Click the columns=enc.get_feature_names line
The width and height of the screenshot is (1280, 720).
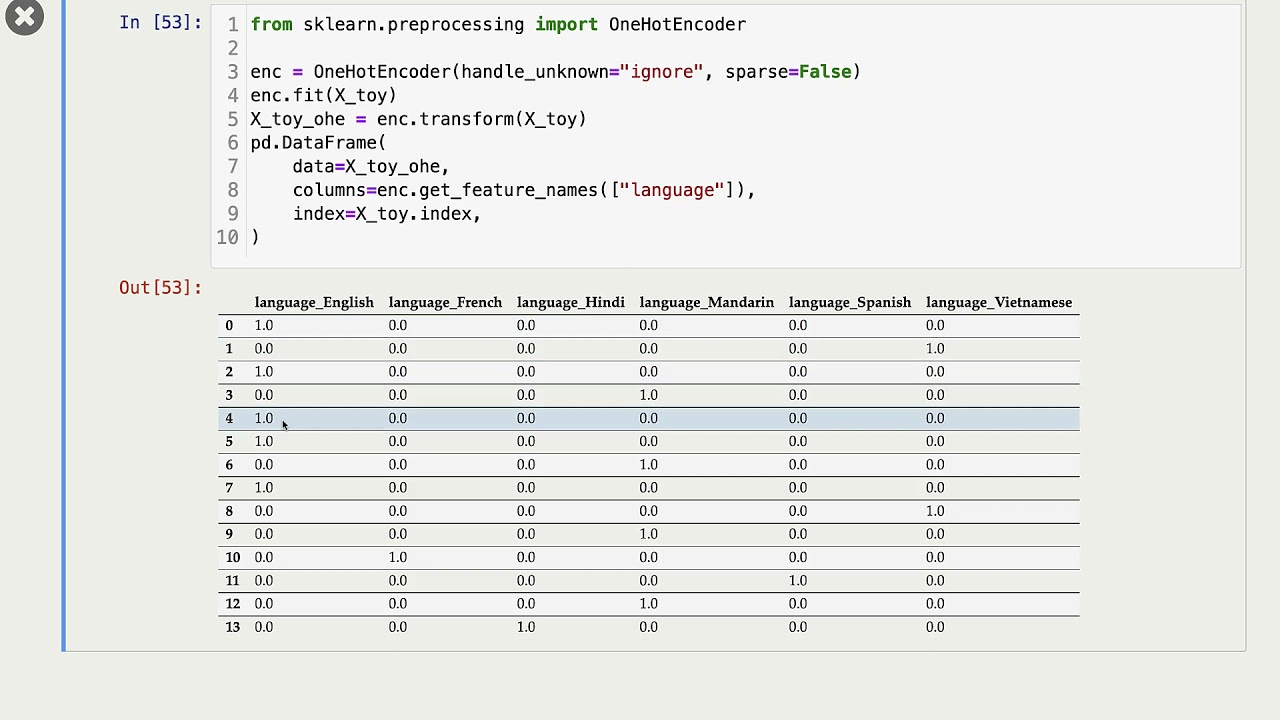tap(524, 190)
